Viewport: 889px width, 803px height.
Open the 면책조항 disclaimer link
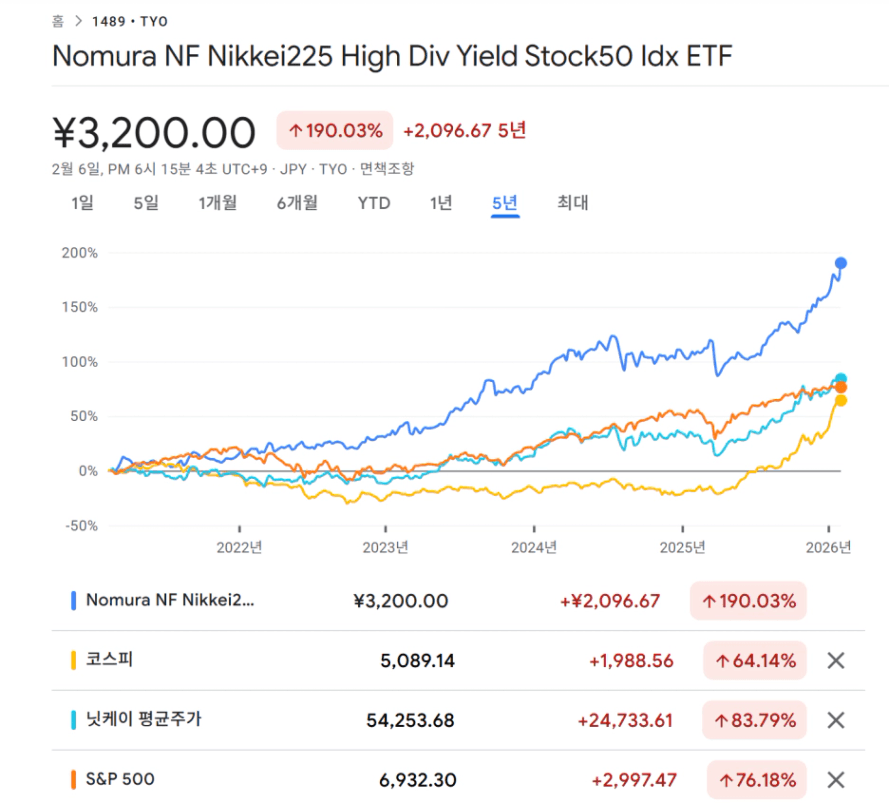[x=387, y=169]
